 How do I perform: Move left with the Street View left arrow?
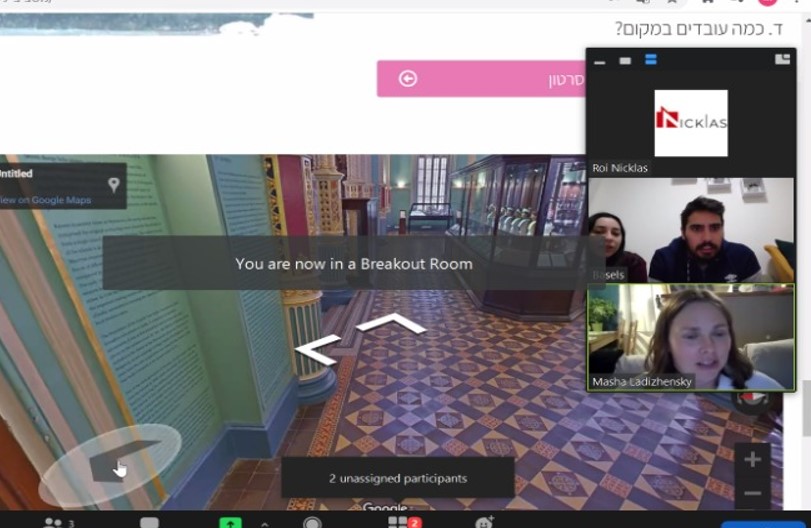point(318,349)
